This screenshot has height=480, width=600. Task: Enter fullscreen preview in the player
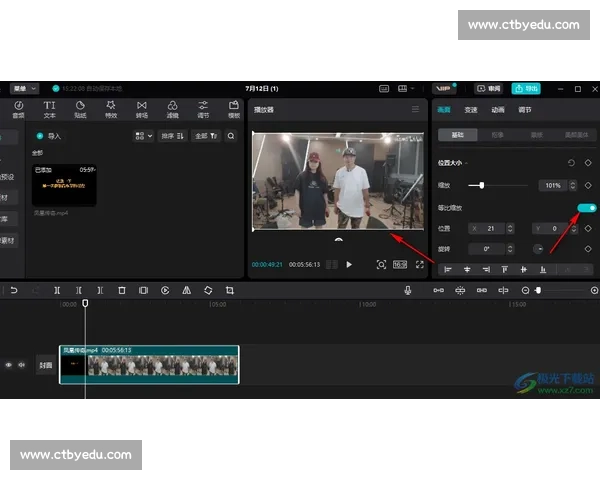(x=420, y=264)
